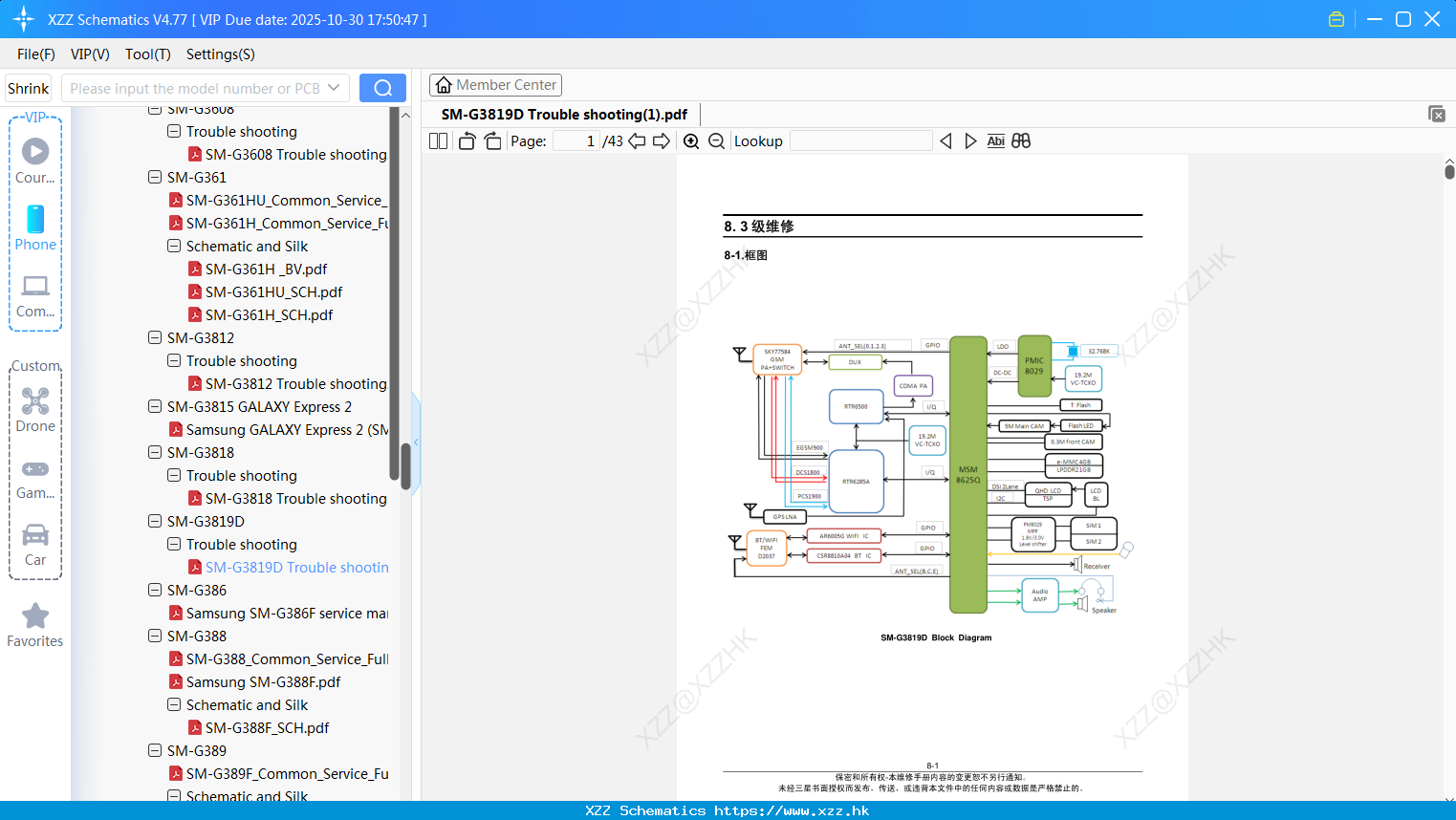Click the page number field
Image resolution: width=1456 pixels, height=820 pixels.
576,140
